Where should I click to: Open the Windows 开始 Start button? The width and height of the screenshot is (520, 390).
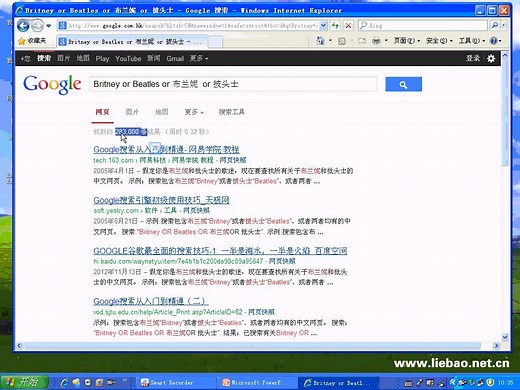tap(24, 382)
